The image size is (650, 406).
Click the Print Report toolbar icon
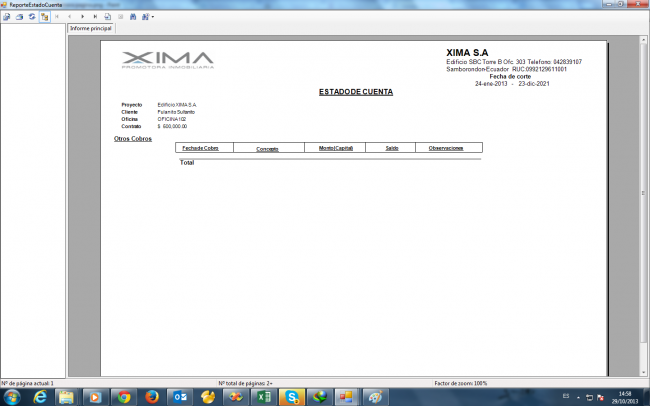pos(19,17)
